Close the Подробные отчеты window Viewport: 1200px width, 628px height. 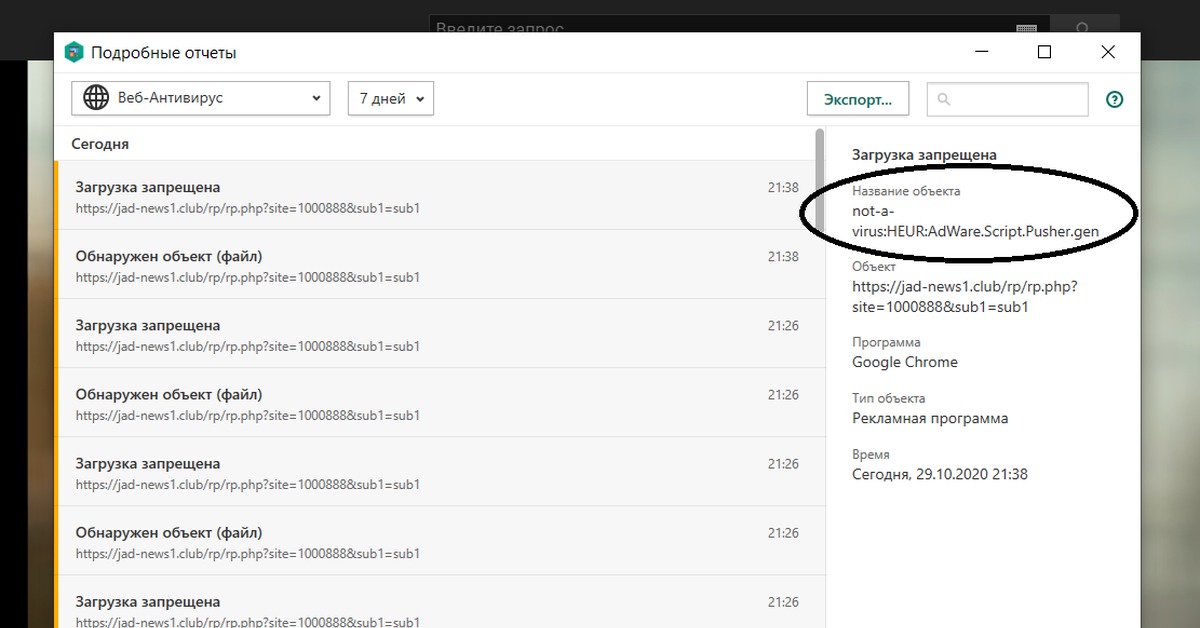[1107, 52]
